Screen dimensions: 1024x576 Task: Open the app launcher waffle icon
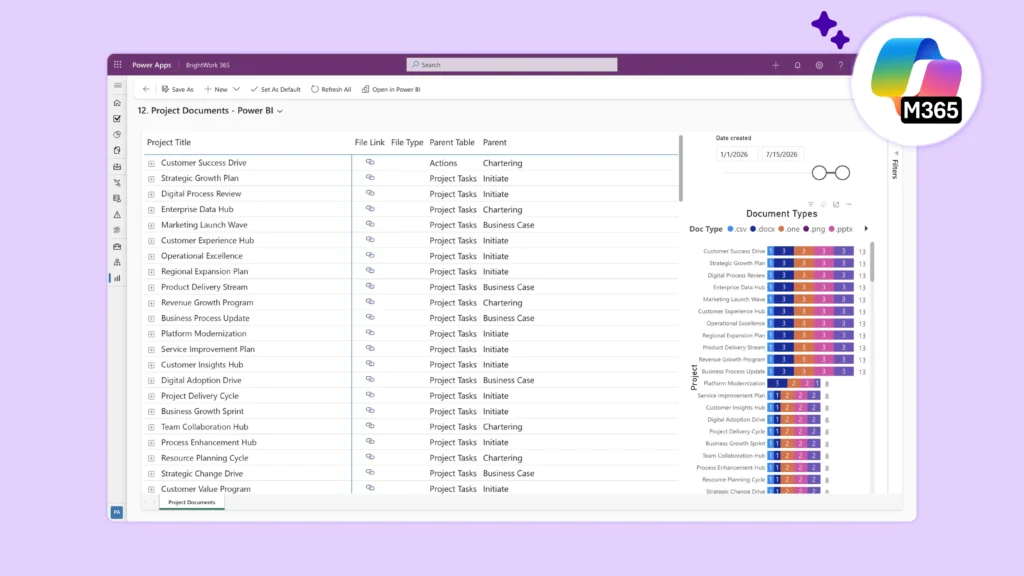point(118,65)
